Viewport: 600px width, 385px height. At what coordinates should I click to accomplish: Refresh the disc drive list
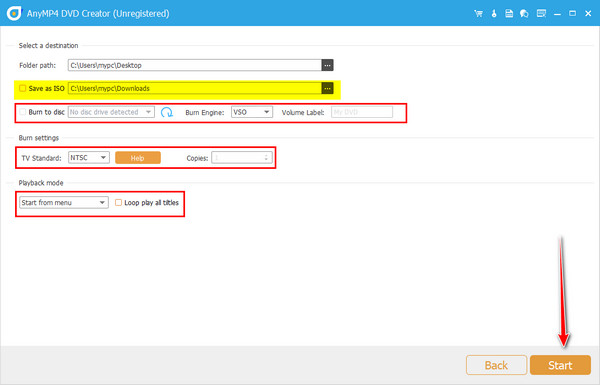click(166, 112)
